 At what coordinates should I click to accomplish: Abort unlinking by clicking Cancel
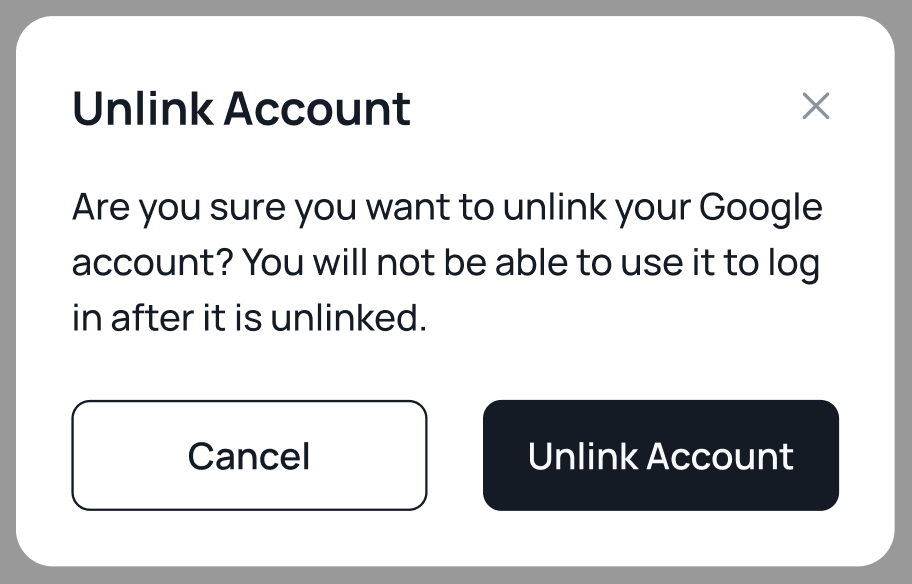pyautogui.click(x=249, y=456)
